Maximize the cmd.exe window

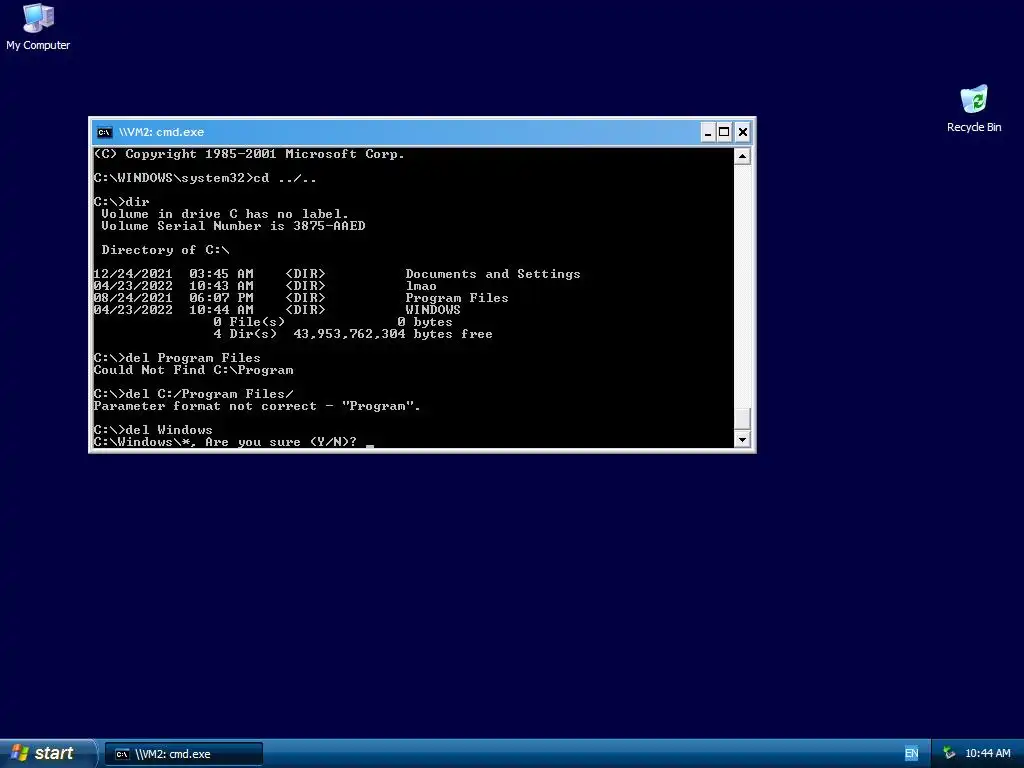click(724, 133)
